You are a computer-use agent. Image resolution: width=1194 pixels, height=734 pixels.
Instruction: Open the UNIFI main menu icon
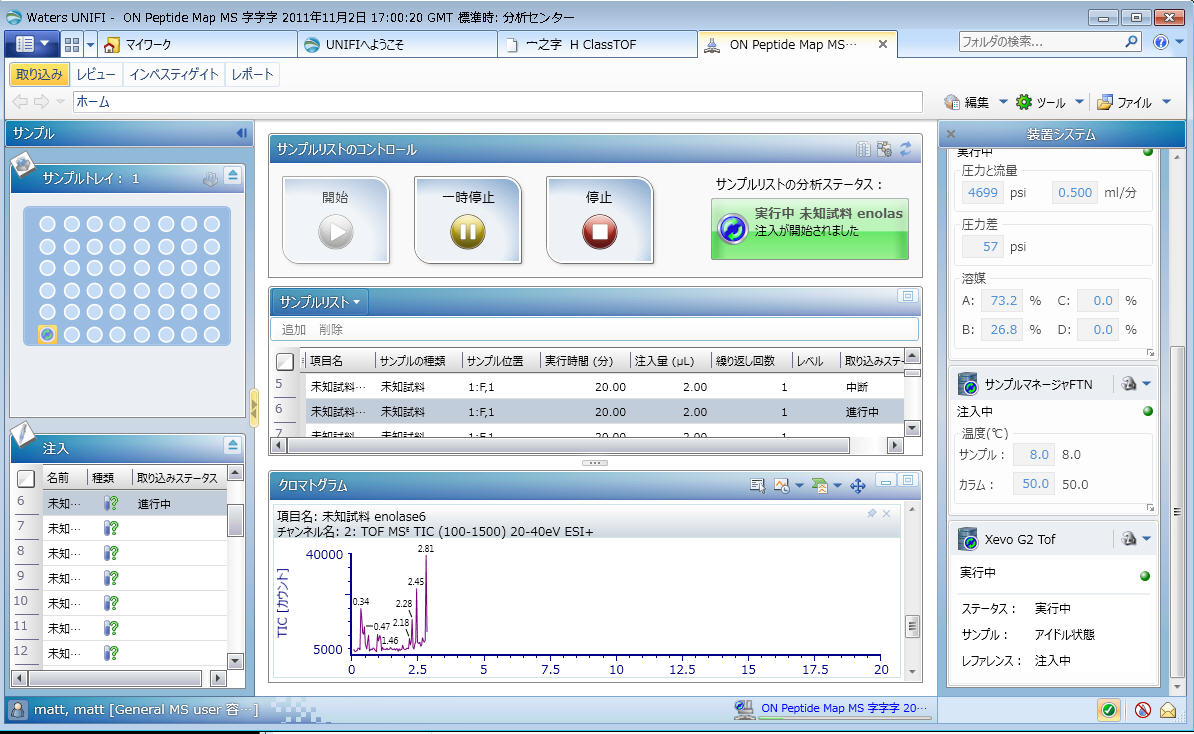click(25, 44)
